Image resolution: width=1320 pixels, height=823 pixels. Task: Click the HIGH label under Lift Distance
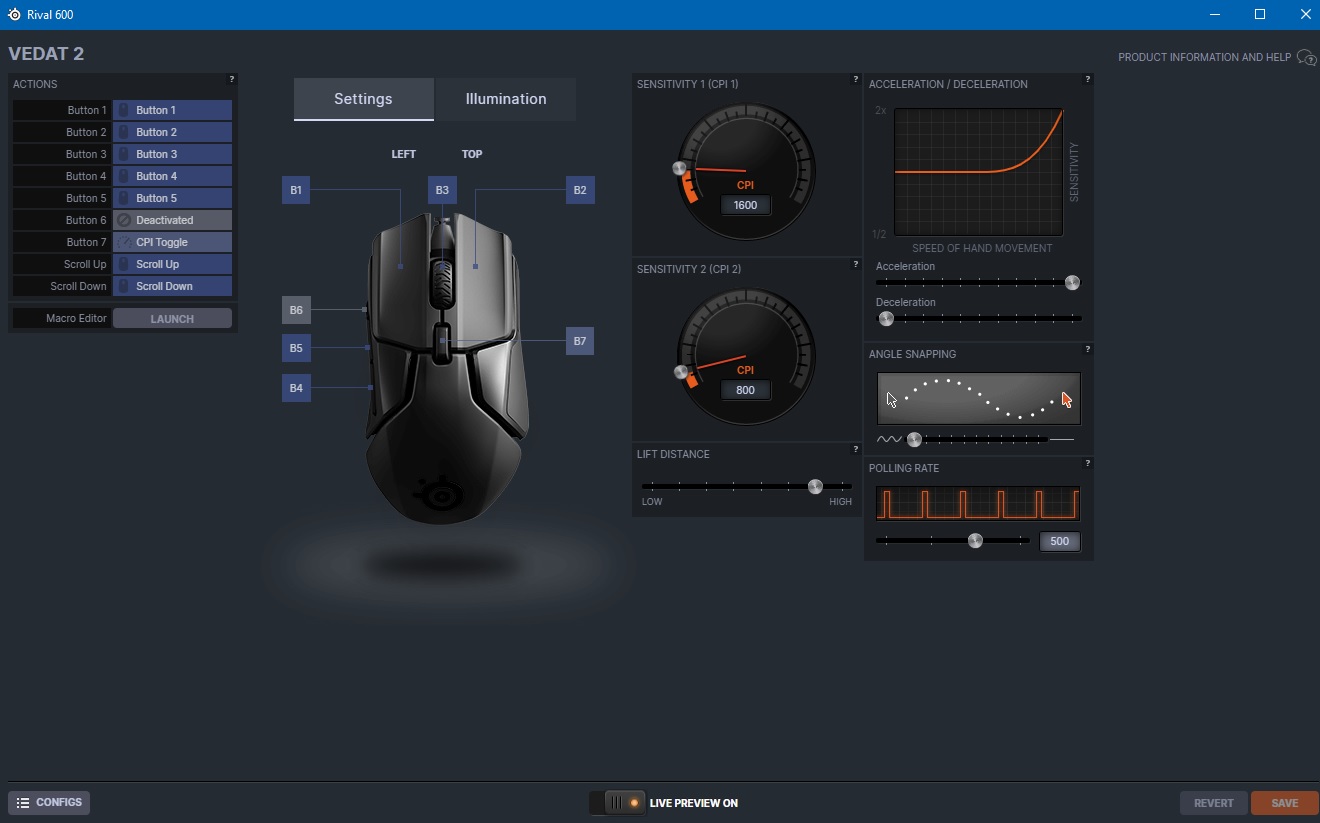840,502
